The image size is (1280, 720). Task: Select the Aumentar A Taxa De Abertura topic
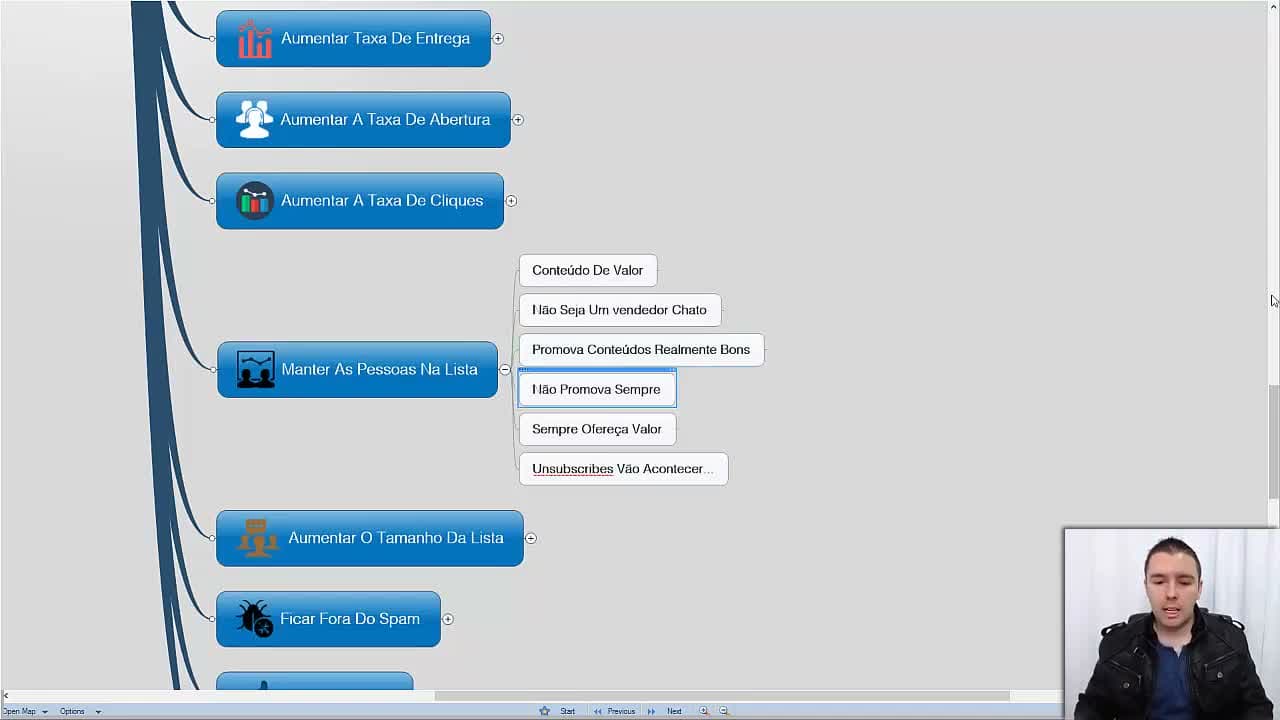[363, 120]
